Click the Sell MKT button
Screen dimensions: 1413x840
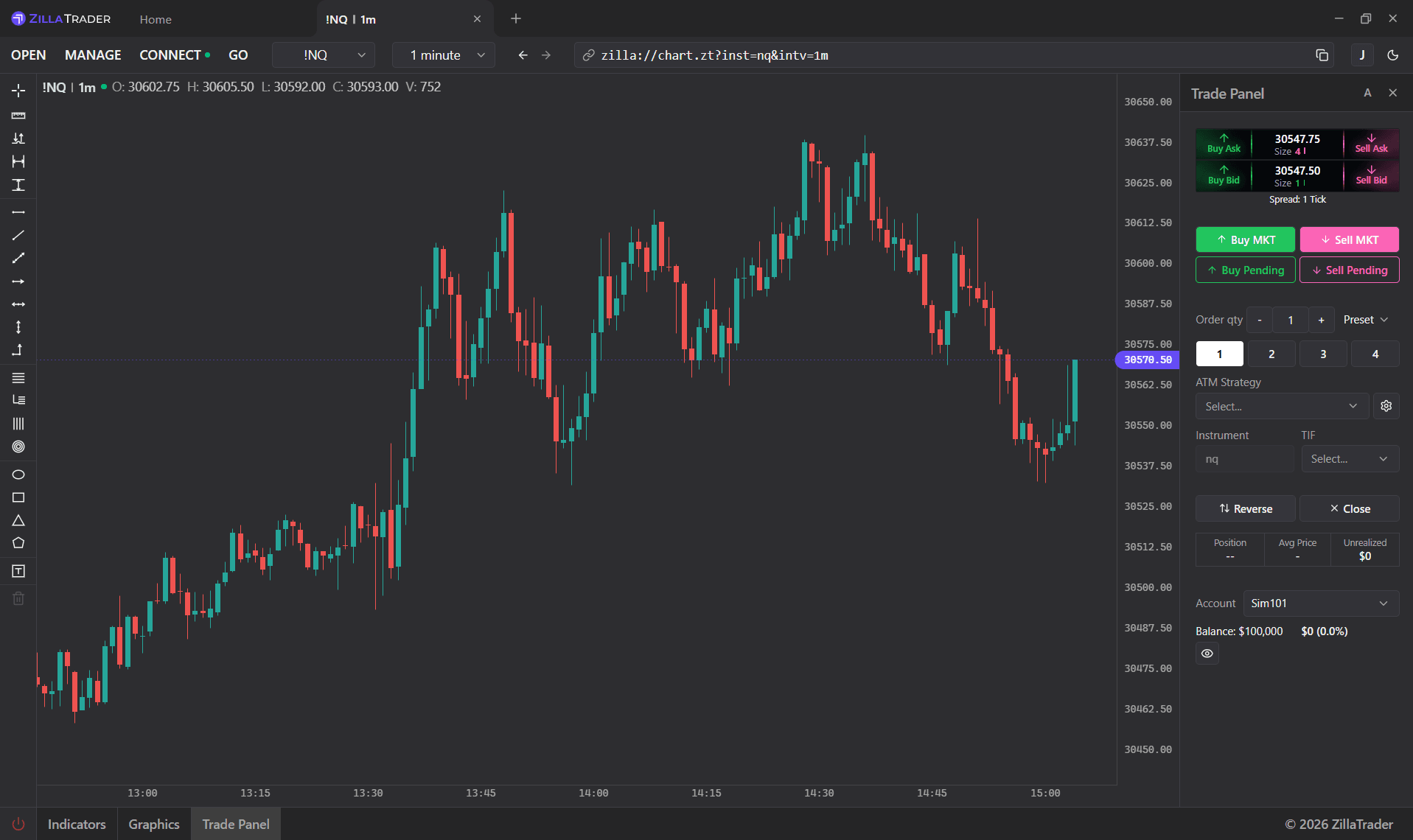pyautogui.click(x=1350, y=239)
